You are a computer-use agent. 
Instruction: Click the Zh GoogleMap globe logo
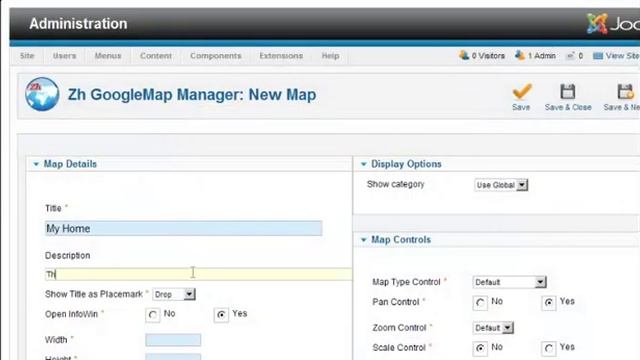(42, 94)
